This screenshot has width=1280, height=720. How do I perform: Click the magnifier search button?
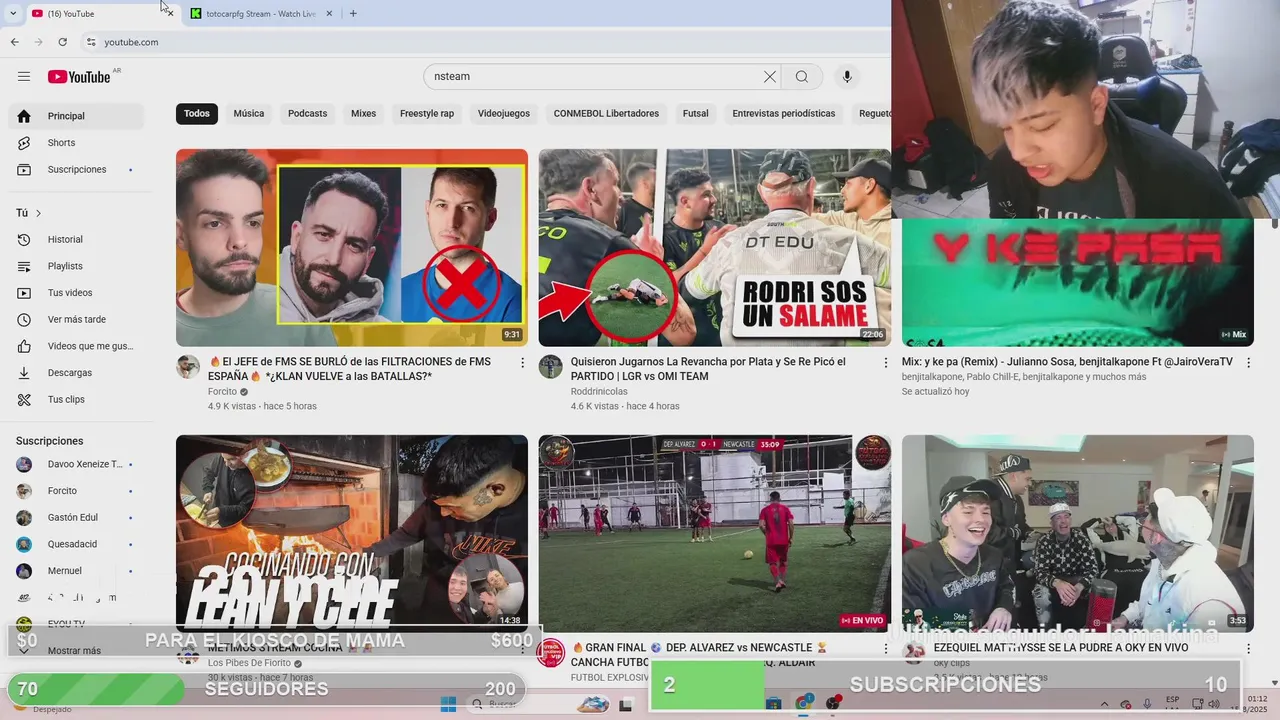click(802, 77)
